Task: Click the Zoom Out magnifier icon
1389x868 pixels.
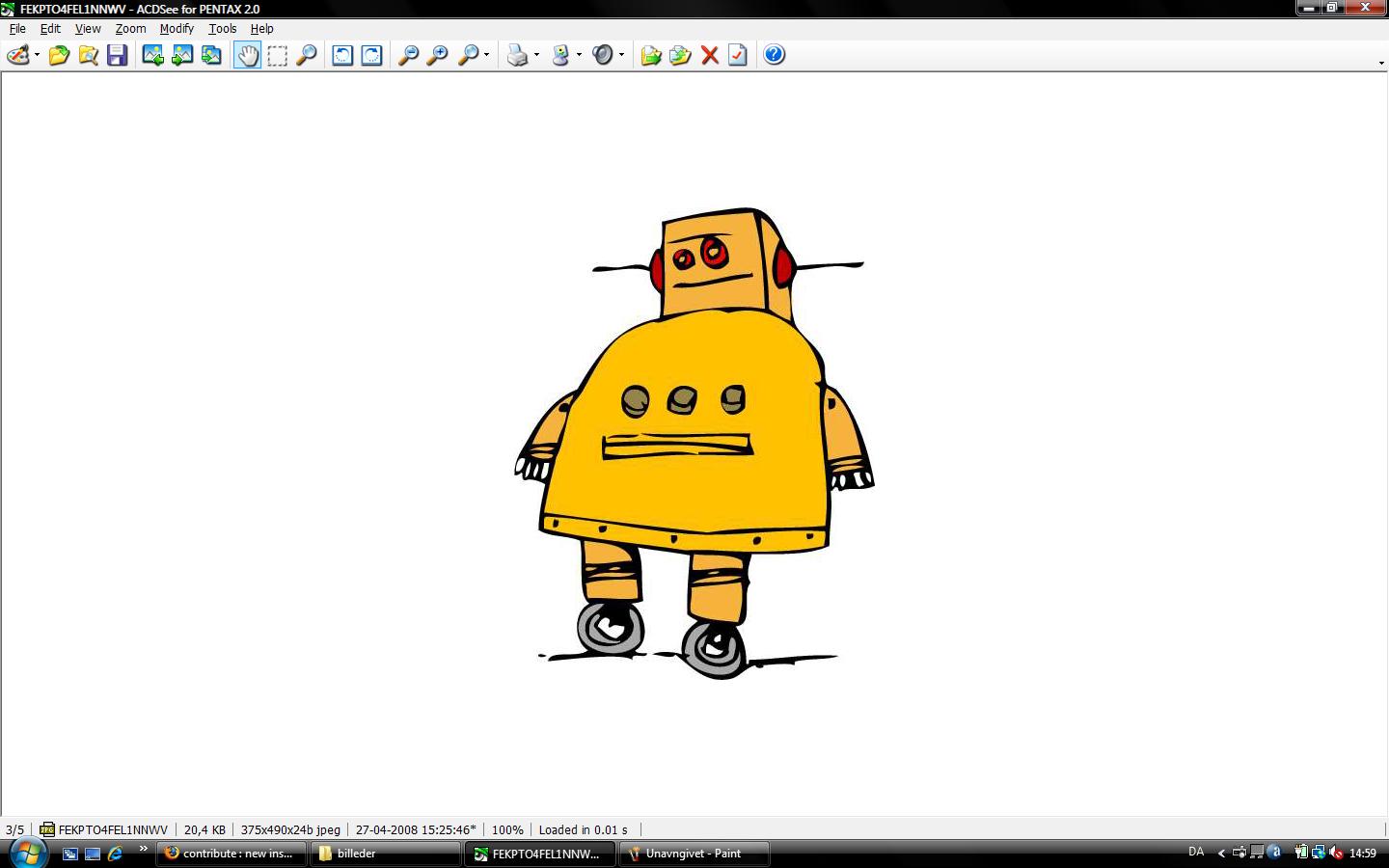Action: click(408, 55)
